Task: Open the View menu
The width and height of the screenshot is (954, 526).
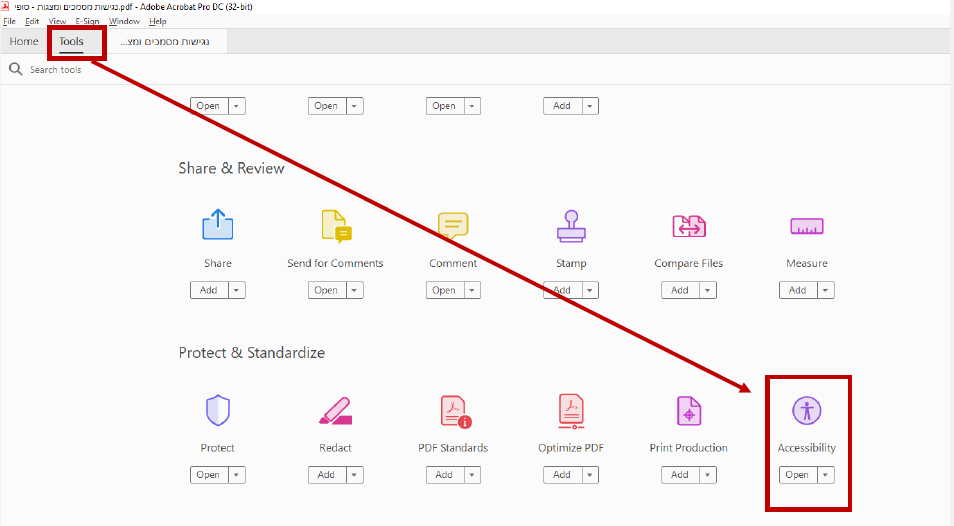Action: coord(57,21)
